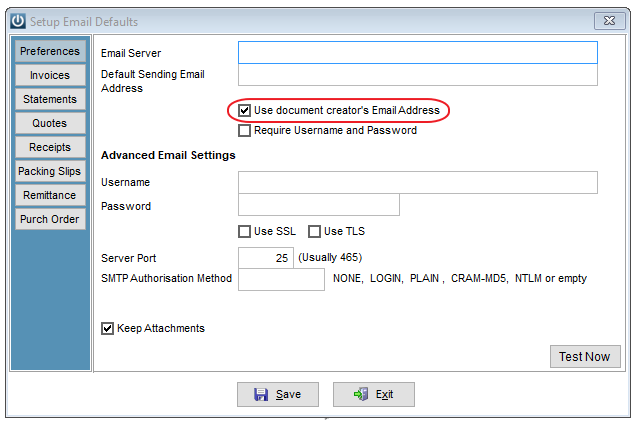Click the Test Now button

pyautogui.click(x=585, y=356)
